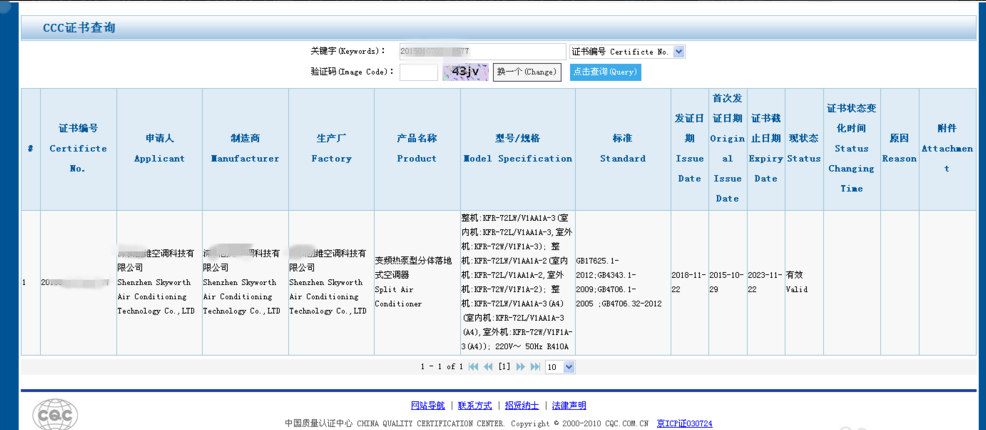Click the blue Query button
The width and height of the screenshot is (986, 430).
[606, 72]
